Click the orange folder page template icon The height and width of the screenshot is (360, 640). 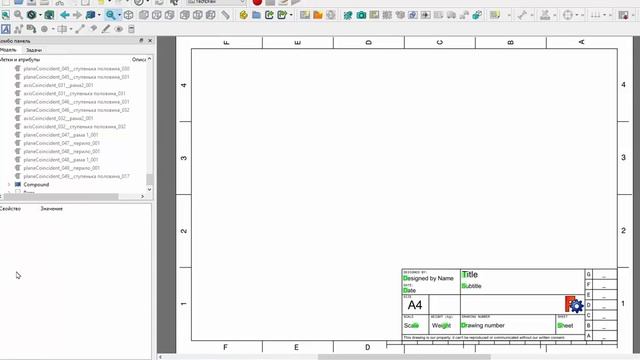pos(318,15)
